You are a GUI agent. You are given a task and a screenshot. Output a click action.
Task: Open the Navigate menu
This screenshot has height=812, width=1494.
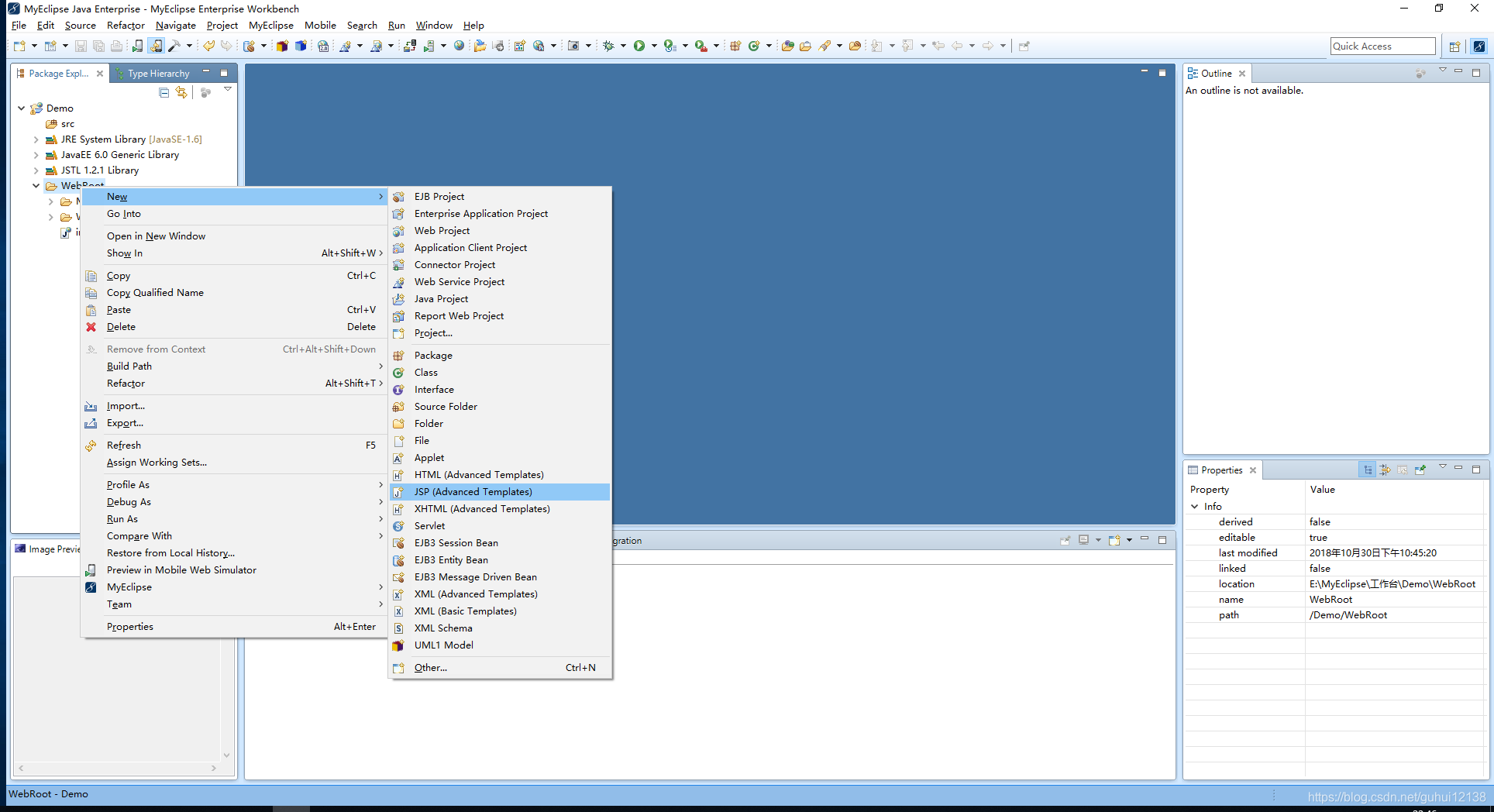click(x=176, y=26)
